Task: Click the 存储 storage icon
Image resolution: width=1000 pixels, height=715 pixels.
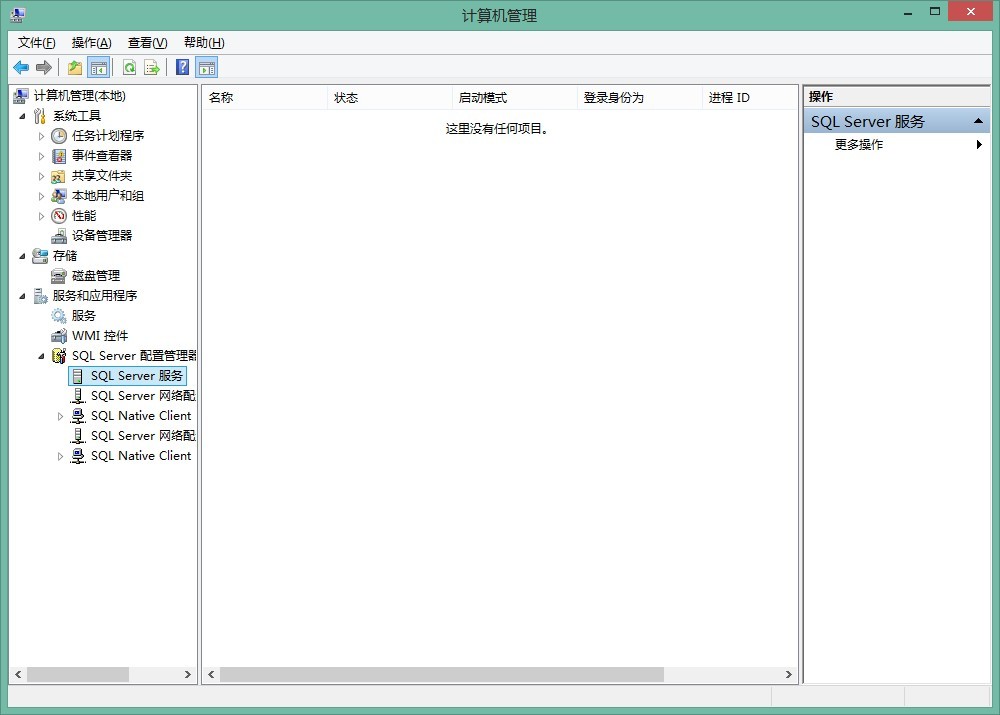Action: tap(40, 256)
